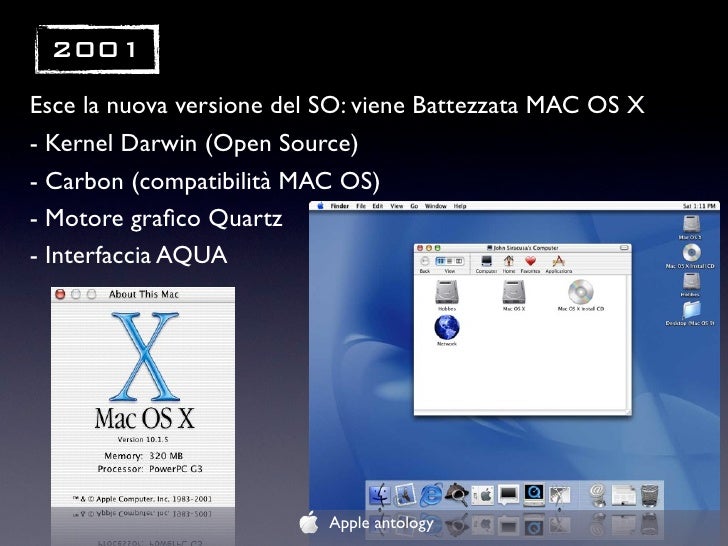Launch Sherlock search in the Dock
728x546 pixels.
[456, 495]
